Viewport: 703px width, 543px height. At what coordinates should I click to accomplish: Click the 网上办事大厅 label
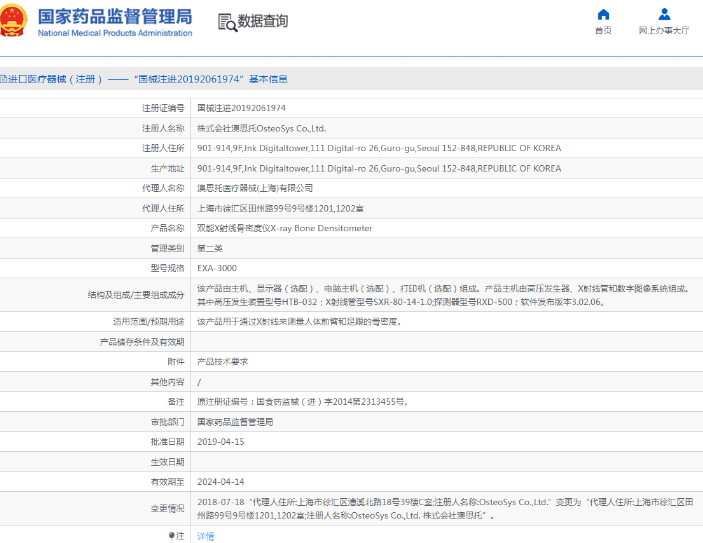[x=664, y=30]
